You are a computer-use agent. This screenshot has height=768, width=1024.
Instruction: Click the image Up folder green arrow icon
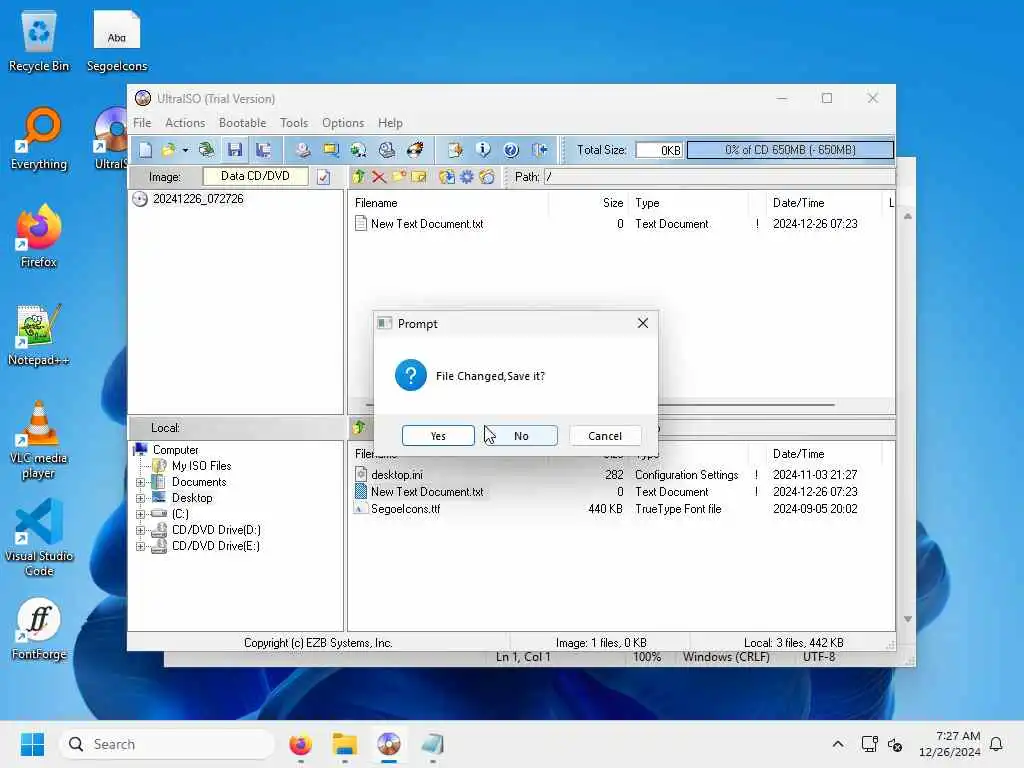pyautogui.click(x=359, y=176)
